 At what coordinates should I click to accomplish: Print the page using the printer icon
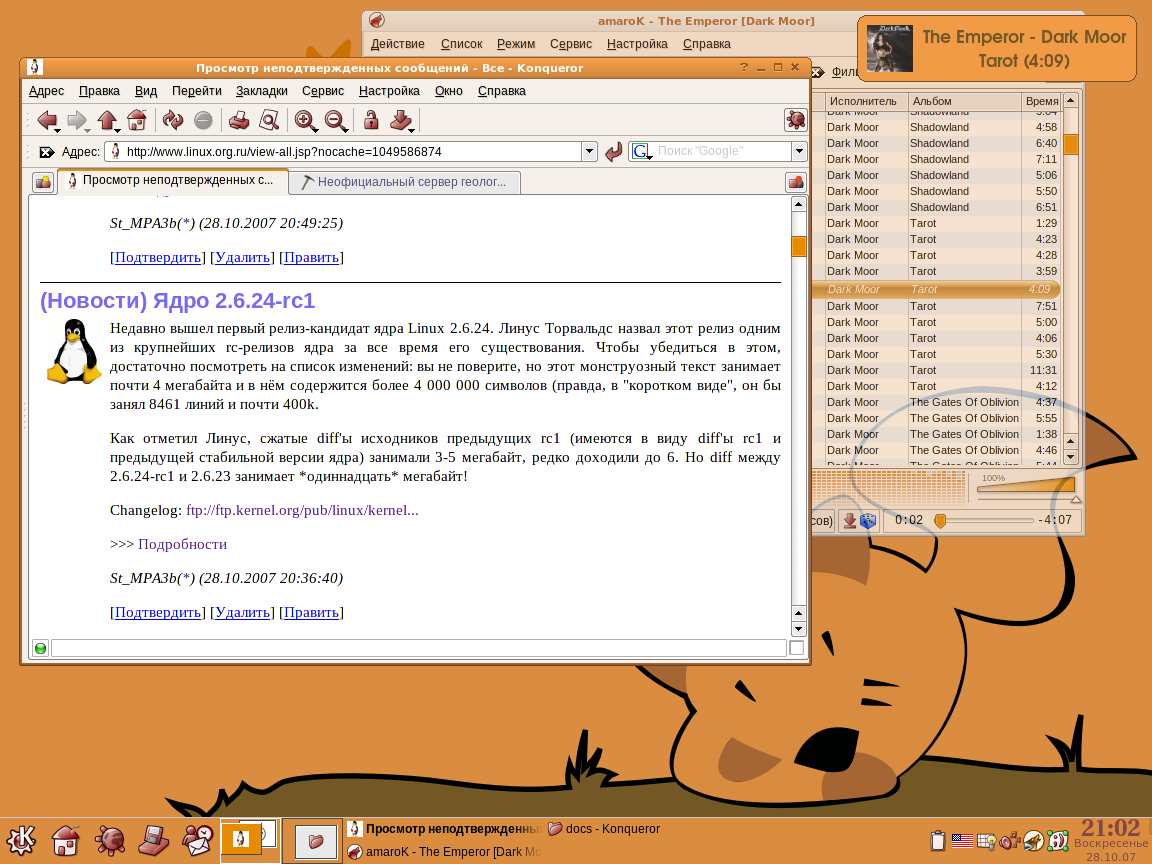pyautogui.click(x=239, y=120)
